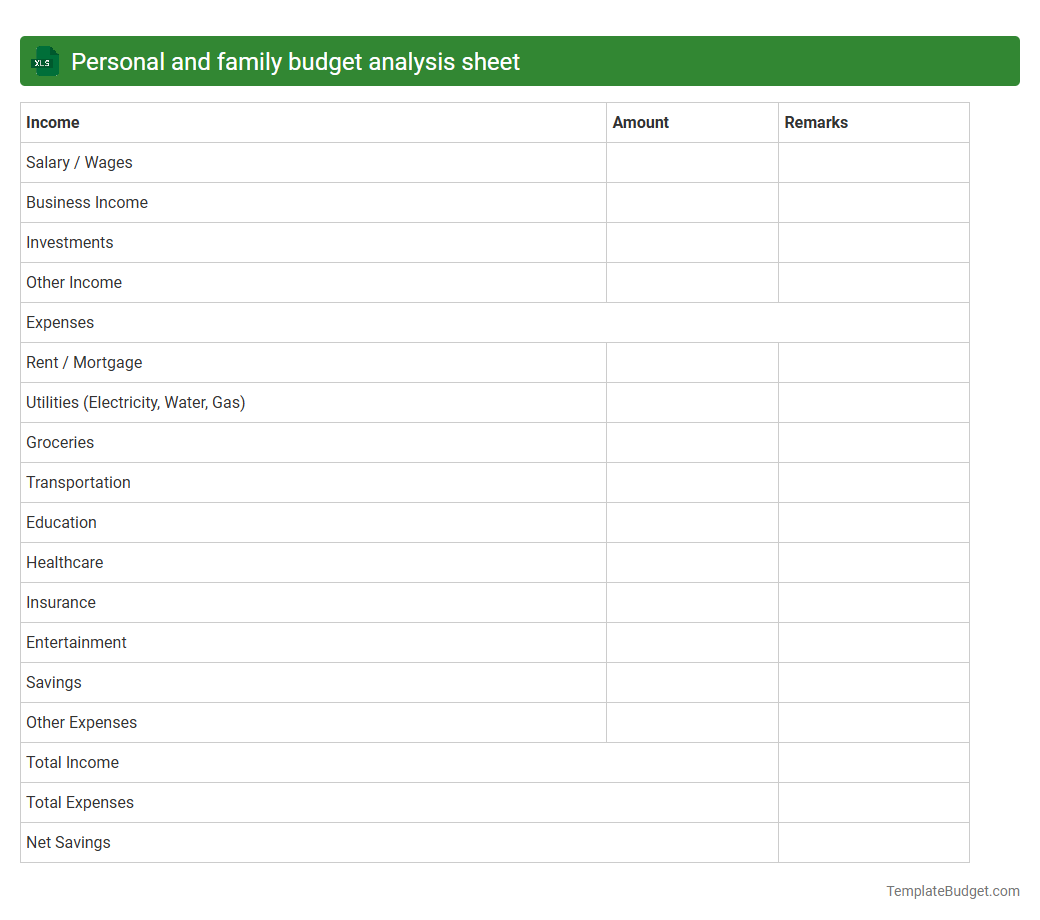Select the Transportation row label

click(78, 482)
